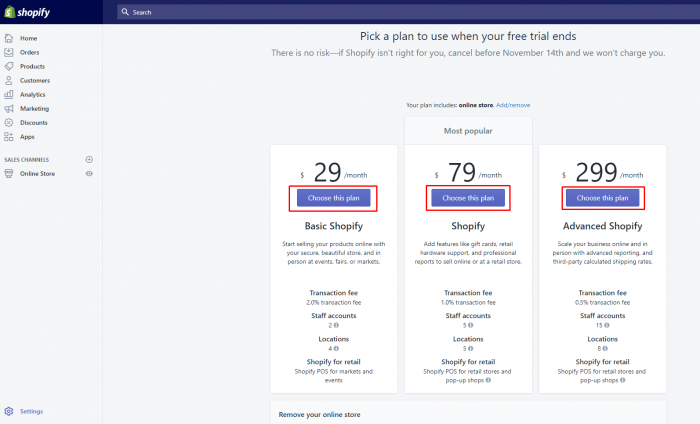Click info icon beside Basic staff accounts 2
700x424 pixels.
pos(336,325)
